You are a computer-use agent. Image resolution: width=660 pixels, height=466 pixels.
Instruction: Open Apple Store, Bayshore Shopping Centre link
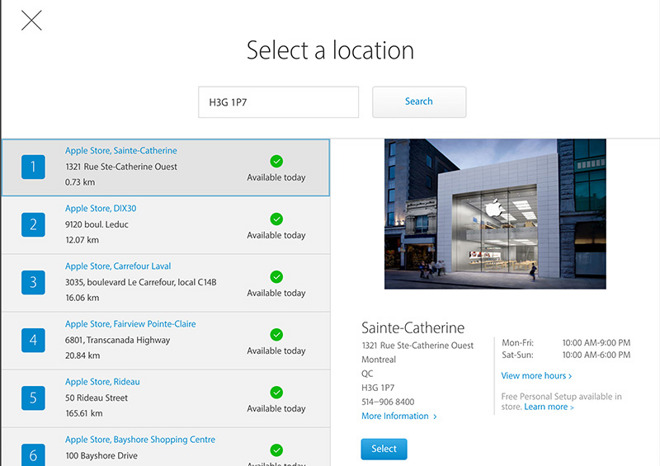click(140, 439)
